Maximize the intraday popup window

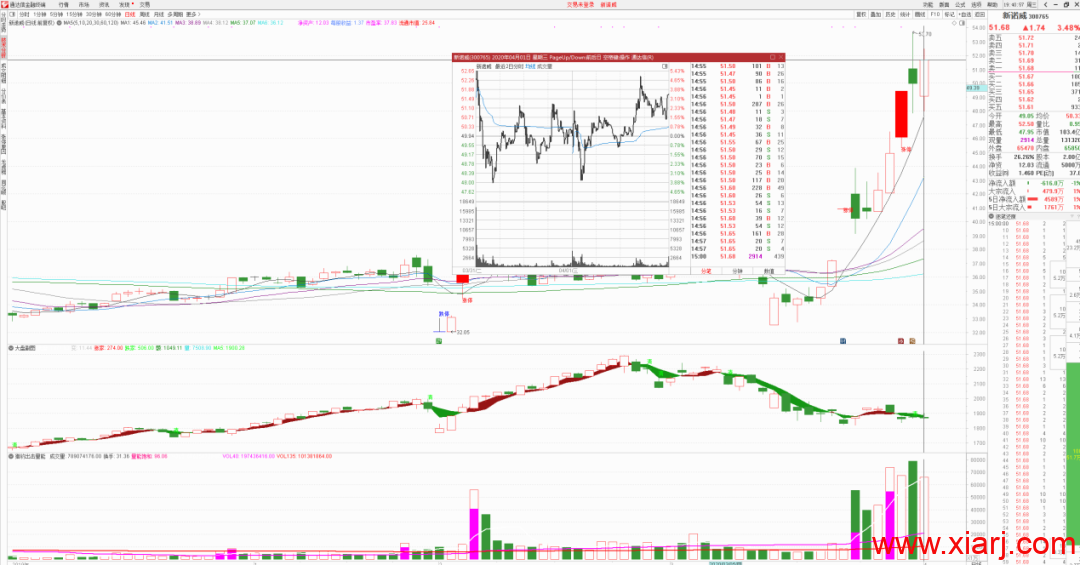(772, 57)
